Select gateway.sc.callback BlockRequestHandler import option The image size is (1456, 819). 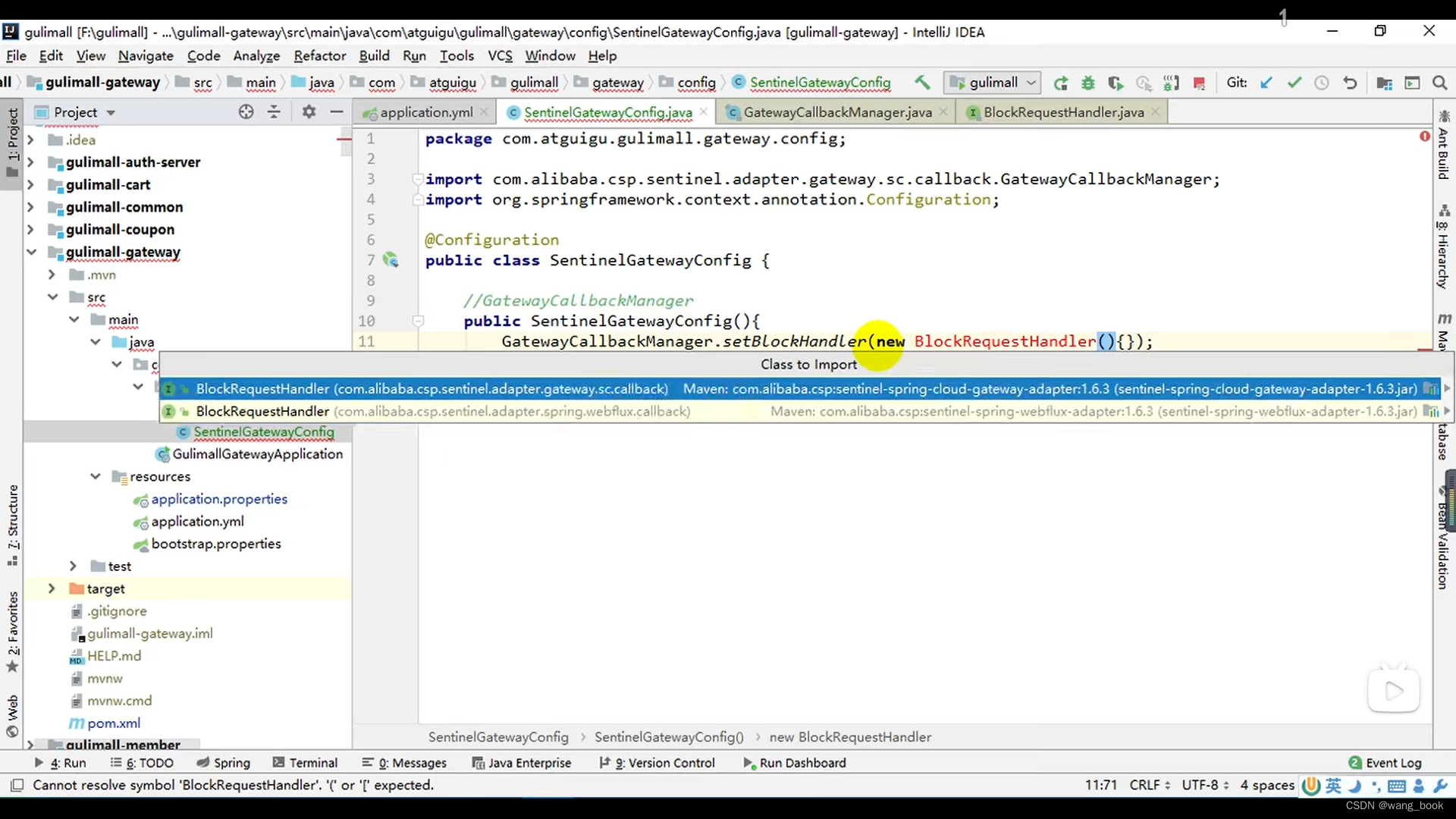tap(431, 389)
